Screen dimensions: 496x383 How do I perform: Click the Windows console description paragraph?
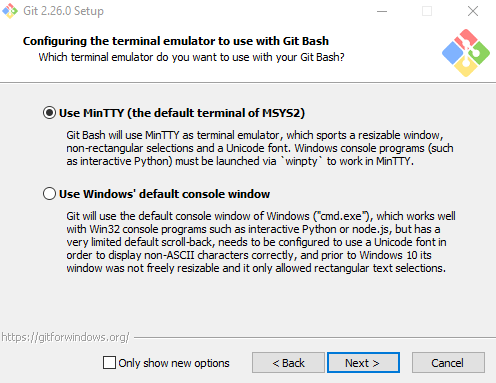[x=261, y=242]
